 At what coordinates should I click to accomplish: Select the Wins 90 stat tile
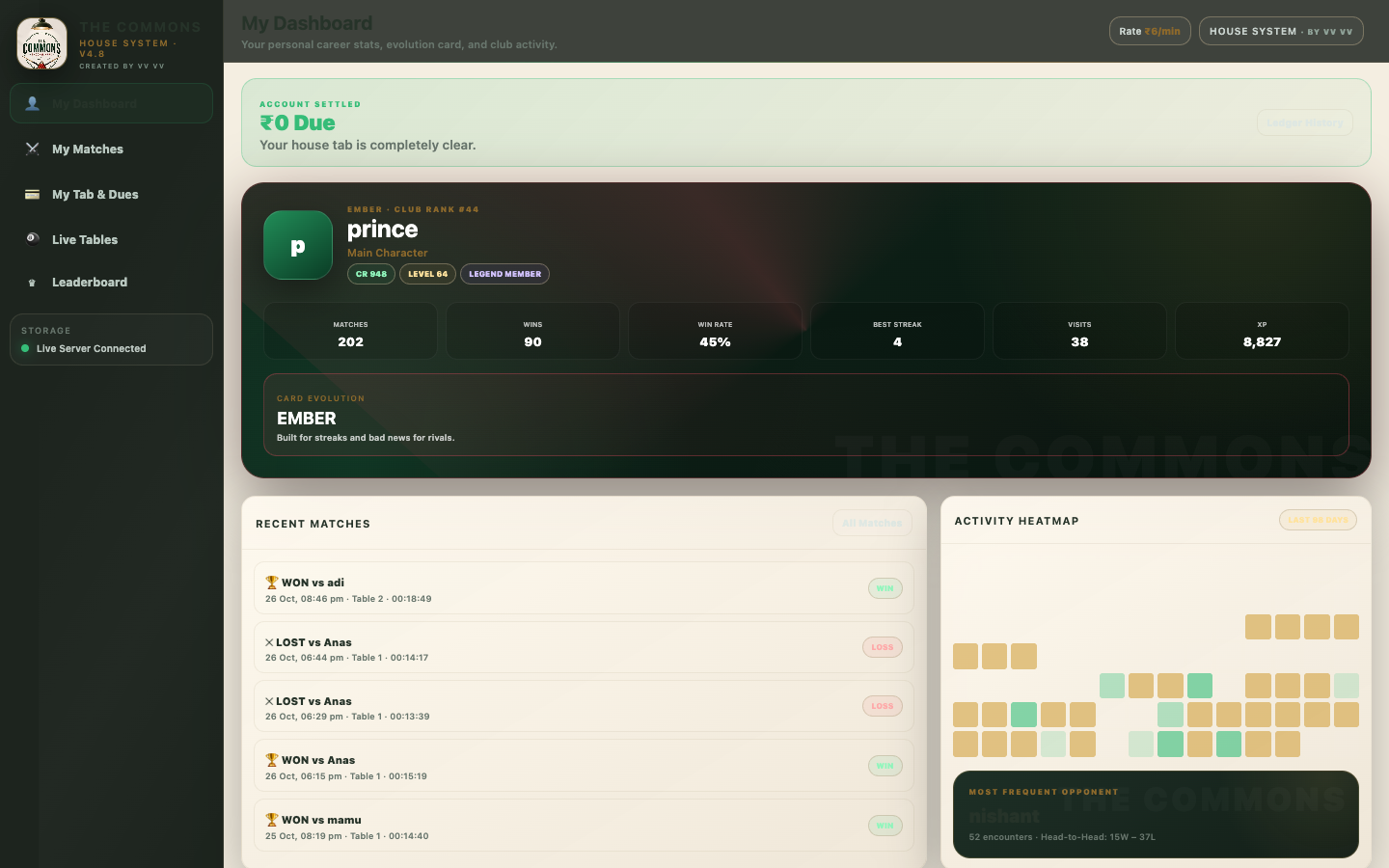(x=532, y=331)
